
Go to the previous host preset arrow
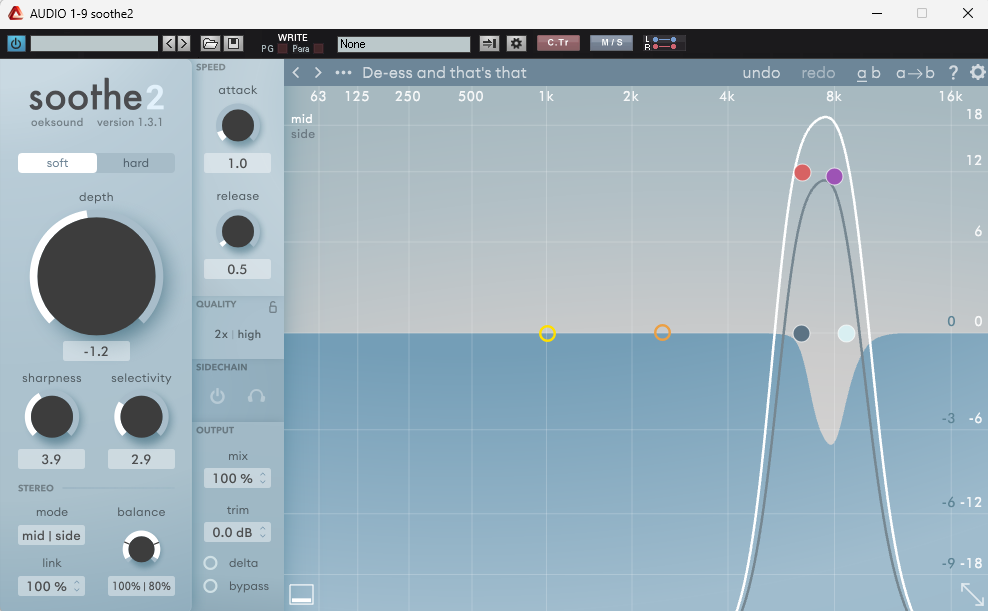169,43
